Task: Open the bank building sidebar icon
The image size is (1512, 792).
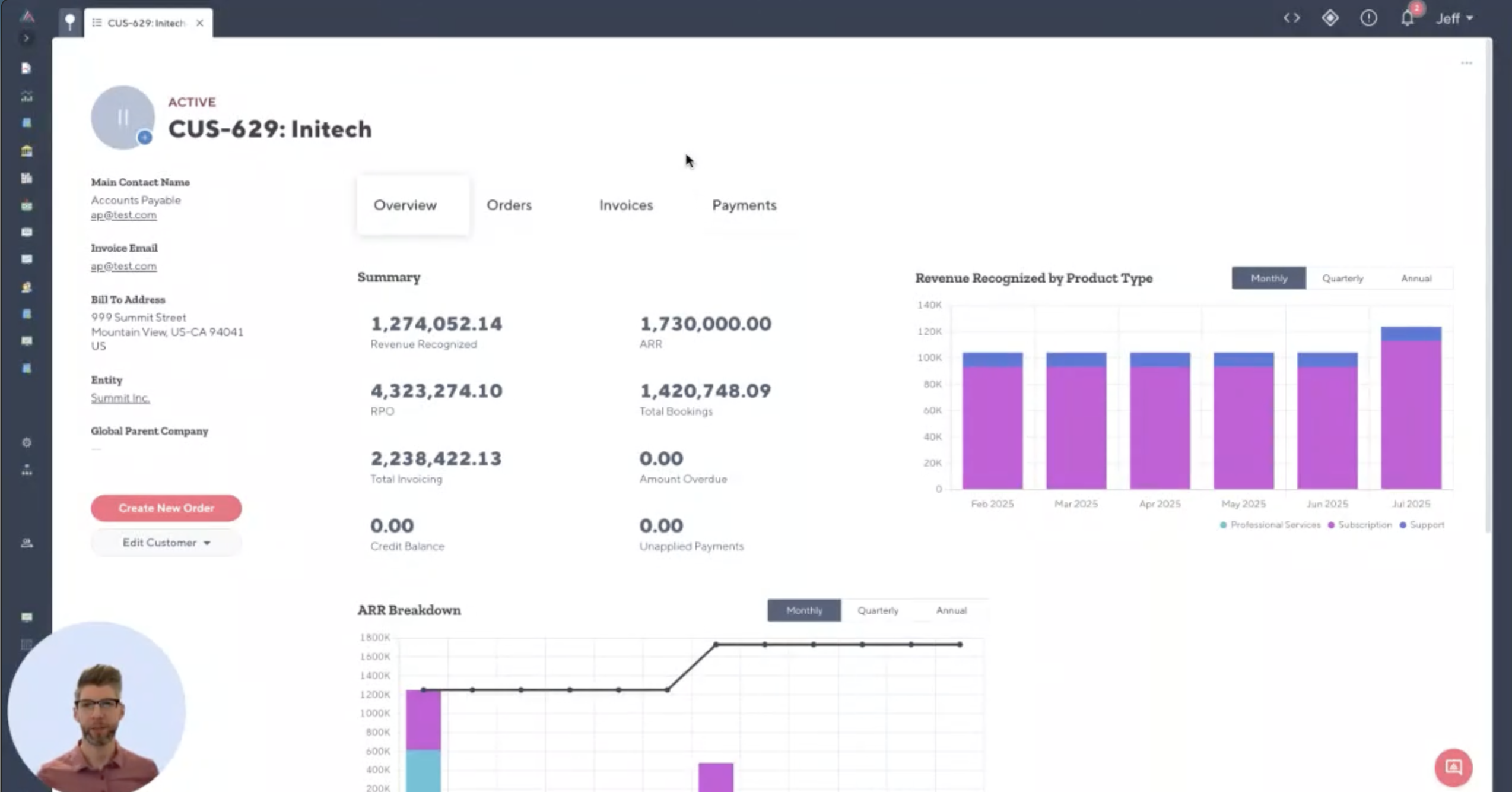Action: 26,151
